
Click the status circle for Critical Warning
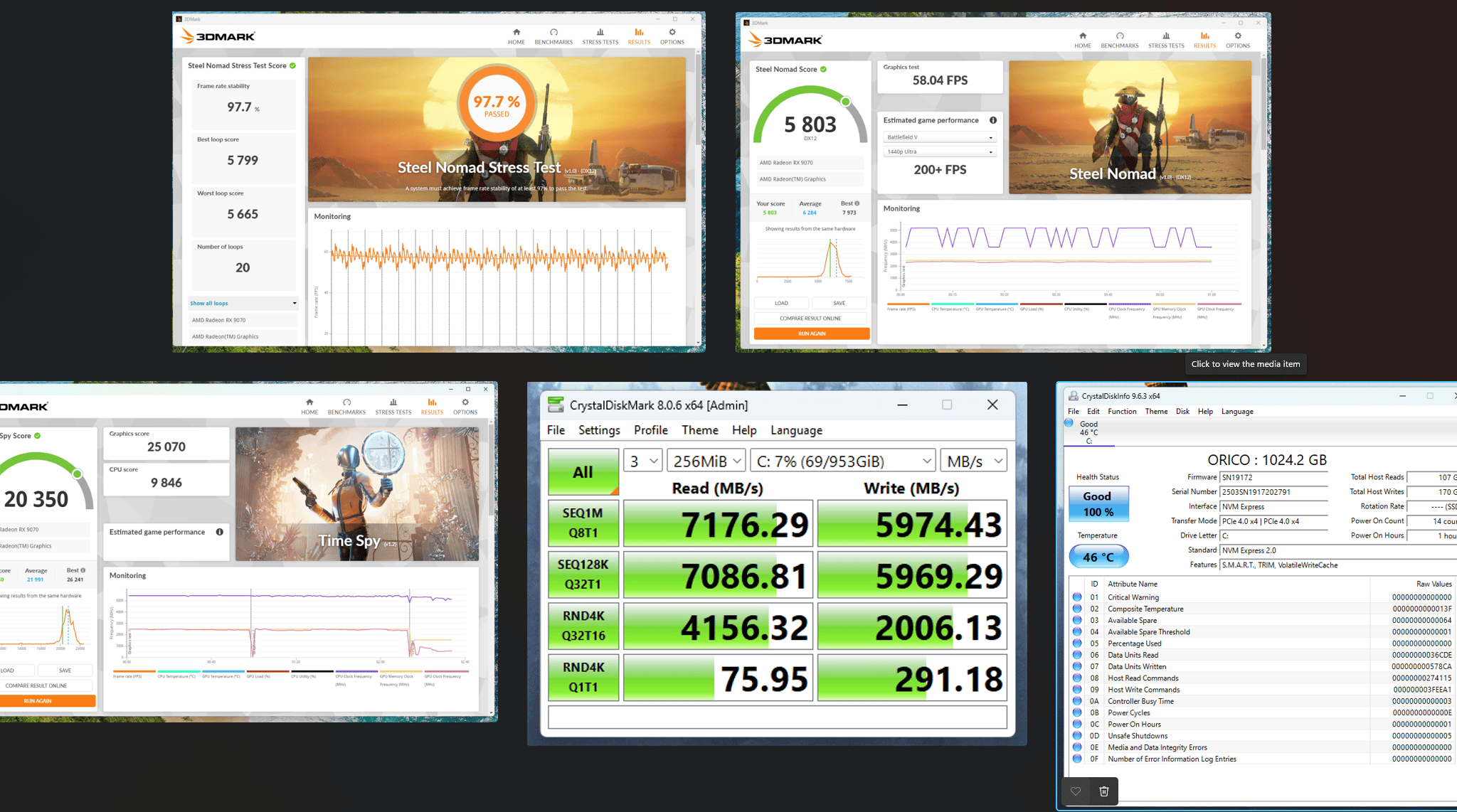1077,597
